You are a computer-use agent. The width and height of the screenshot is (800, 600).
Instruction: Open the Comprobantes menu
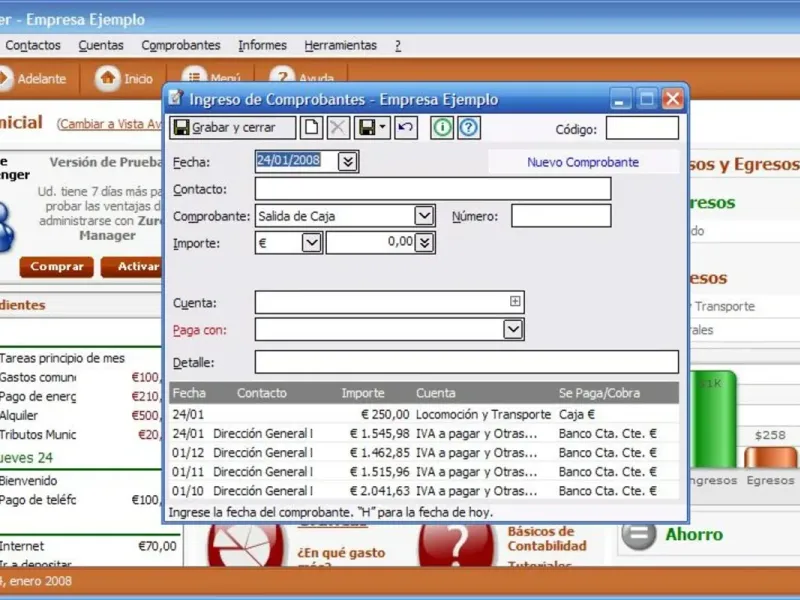coord(181,45)
